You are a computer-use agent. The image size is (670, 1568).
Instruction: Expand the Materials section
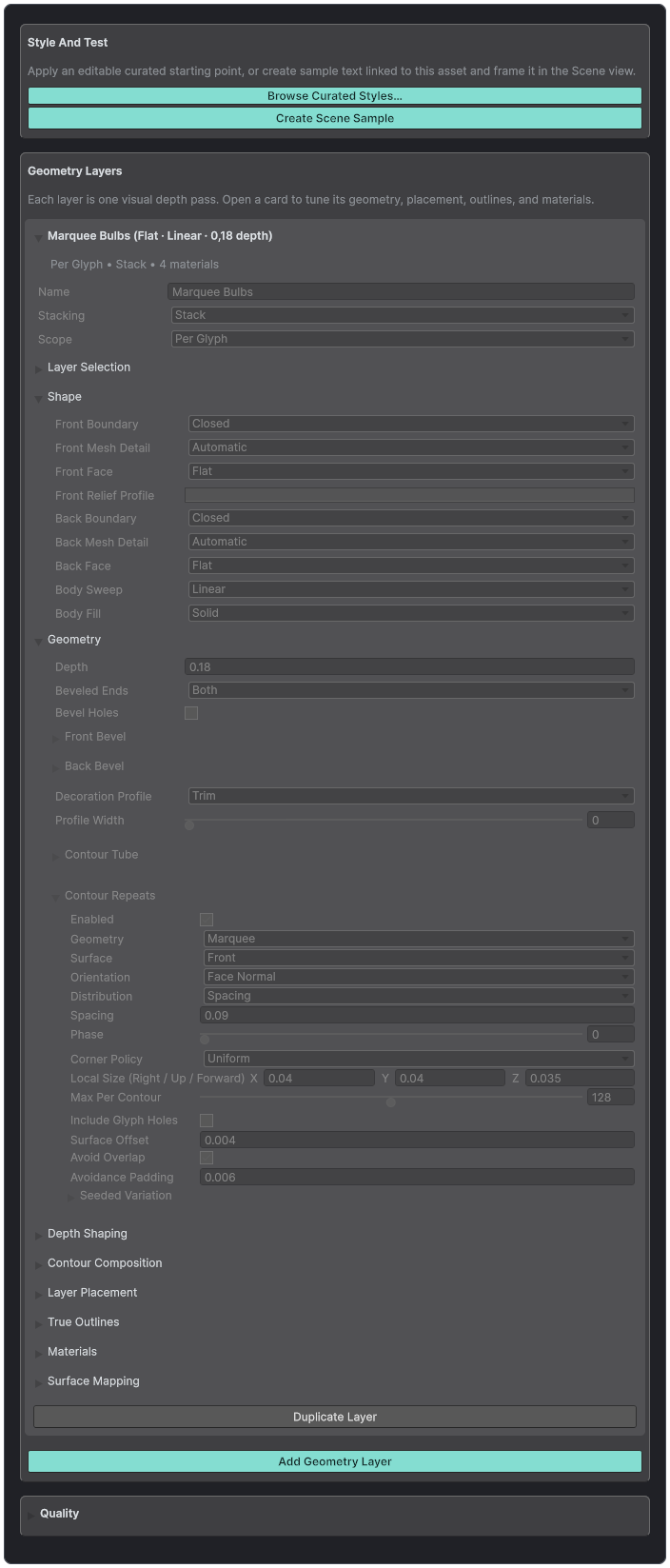pos(38,1353)
